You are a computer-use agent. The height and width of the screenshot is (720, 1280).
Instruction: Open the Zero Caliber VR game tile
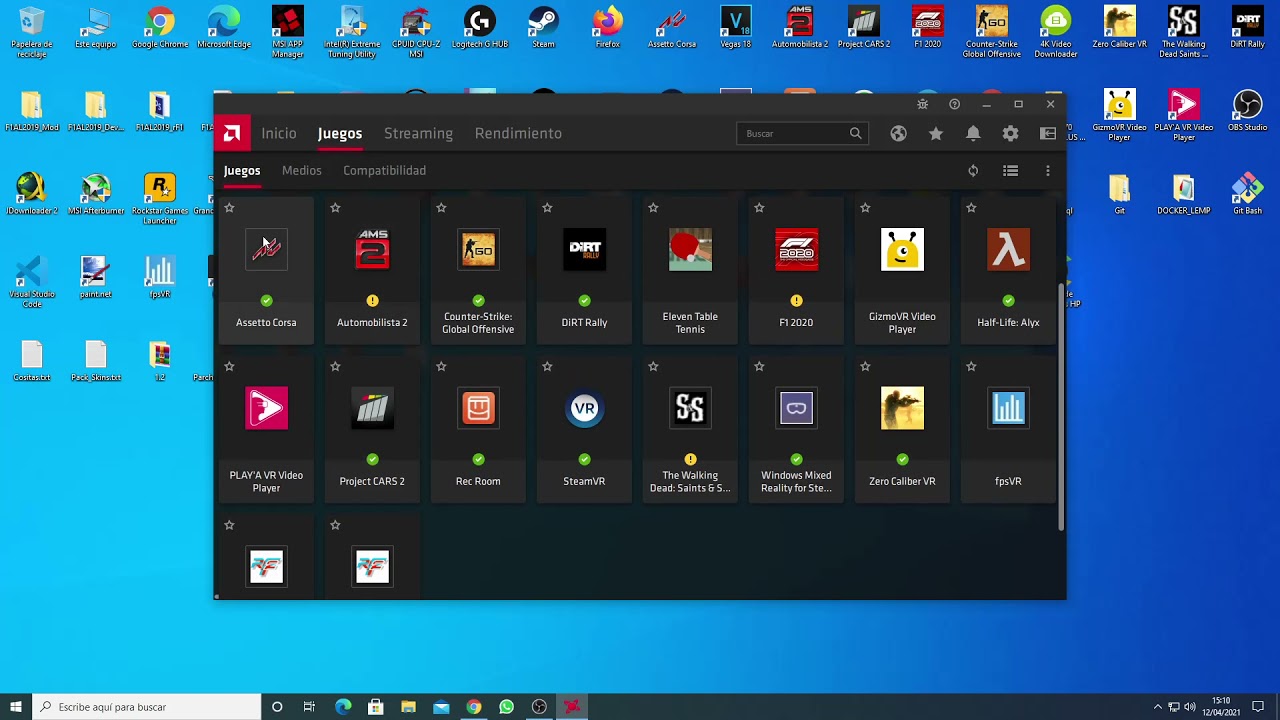pos(902,428)
